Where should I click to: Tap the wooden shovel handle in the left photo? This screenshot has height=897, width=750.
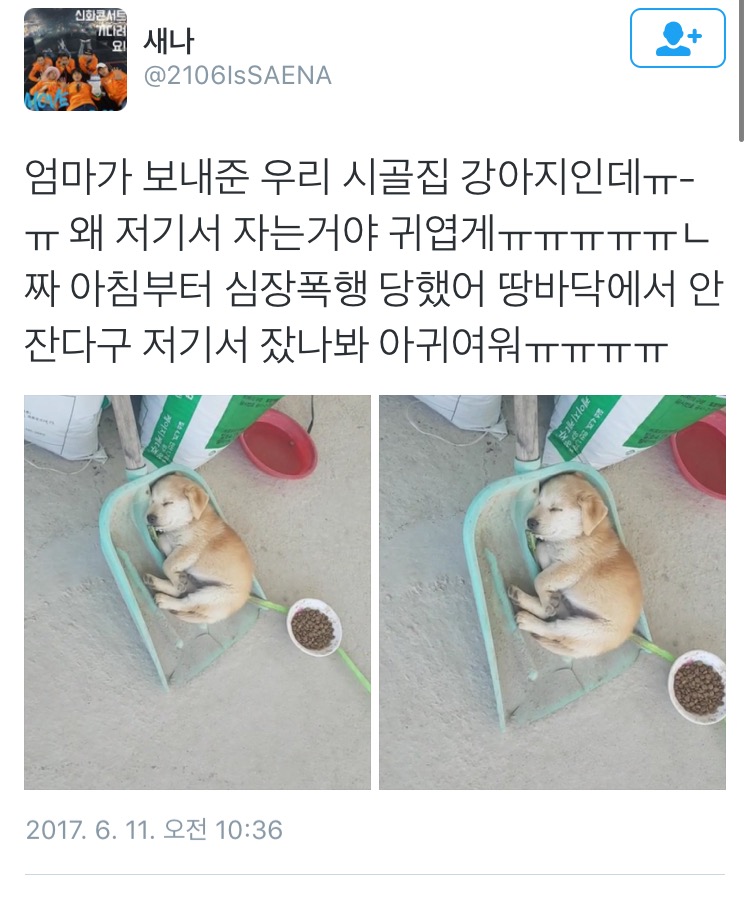[x=127, y=432]
